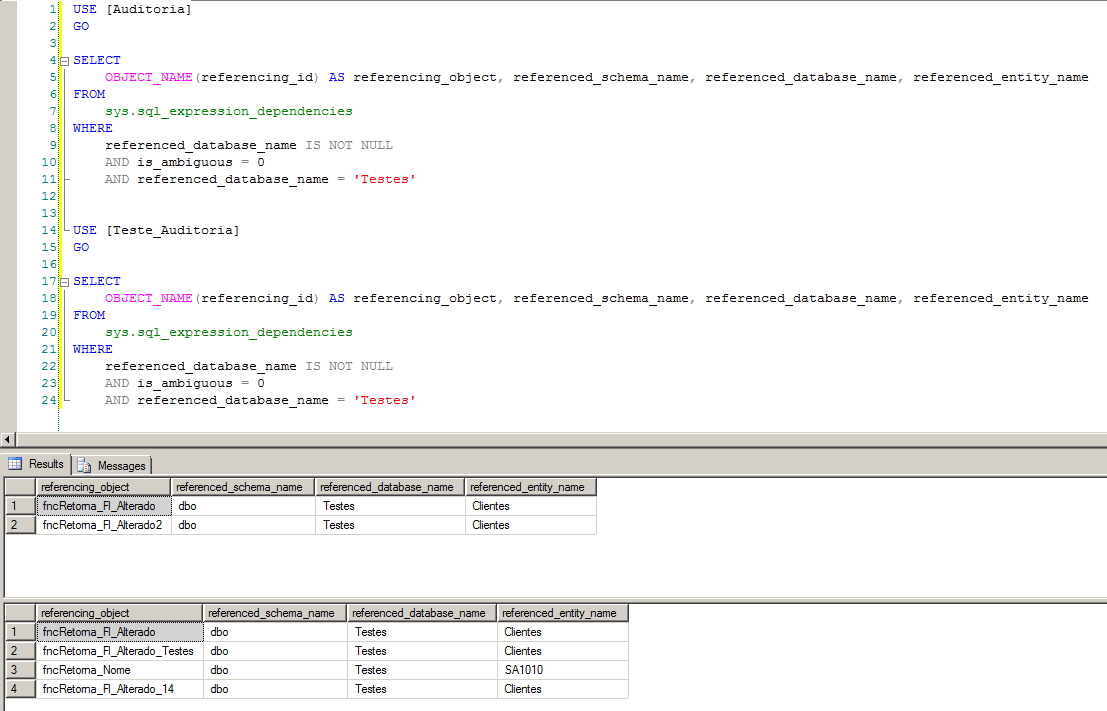Select the SA1010 entity cell
This screenshot has height=711, width=1107.
point(562,670)
